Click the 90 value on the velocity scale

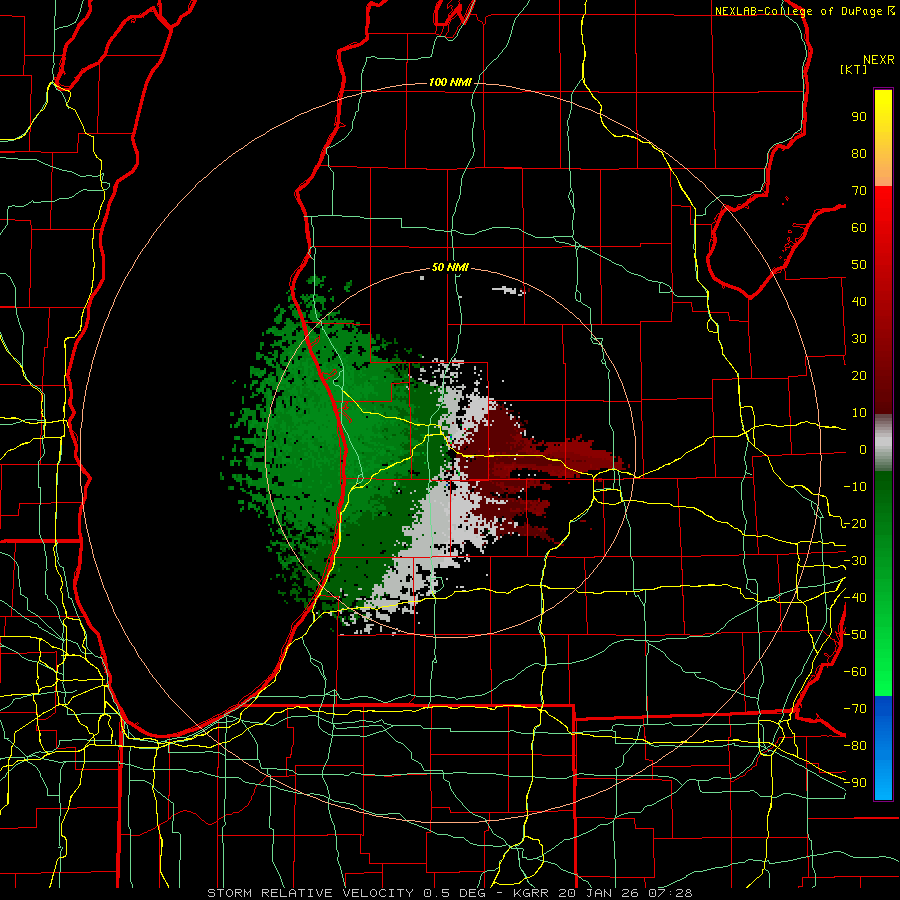tap(859, 117)
